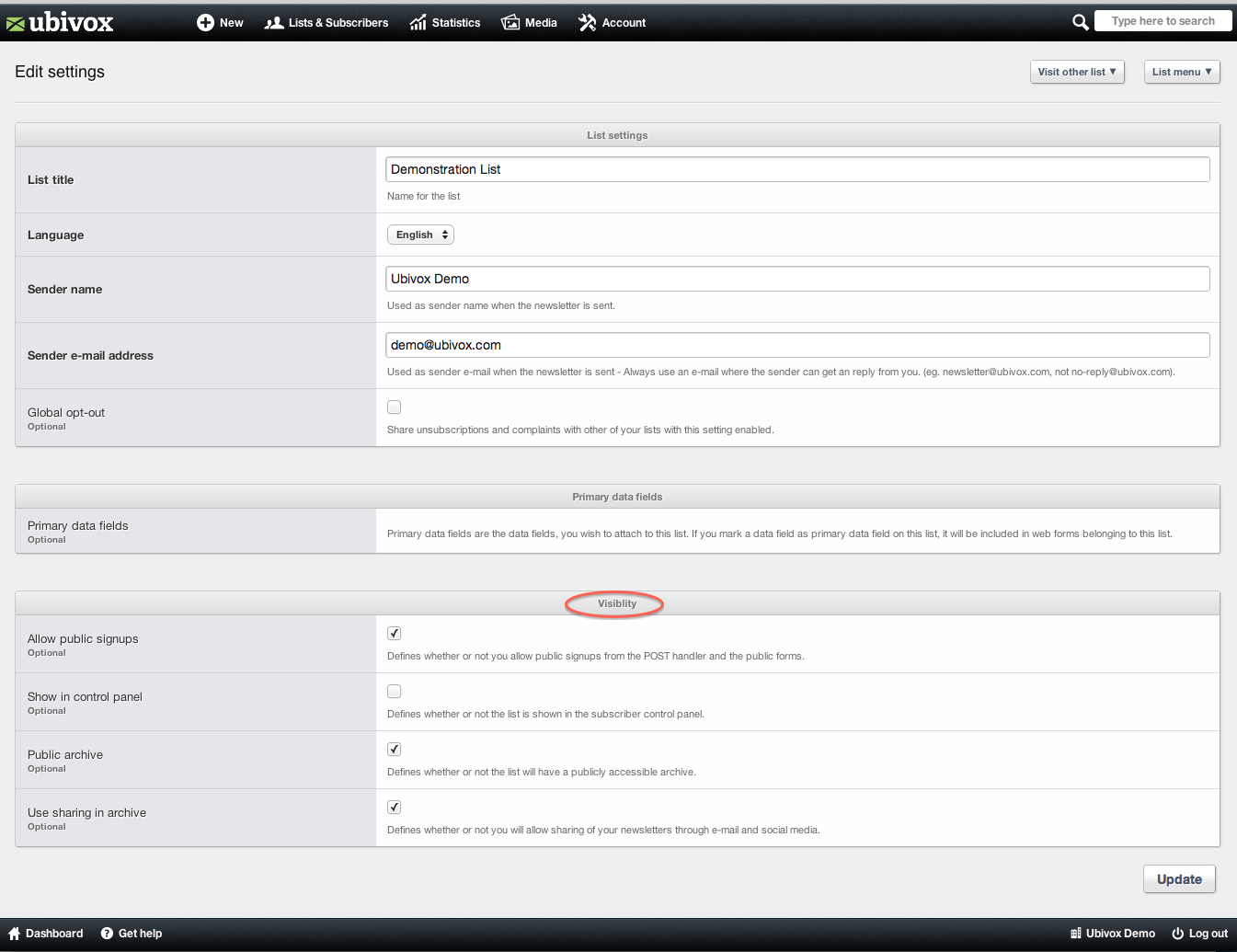Click the Ubivox Demo account link
The image size is (1237, 952).
1113,934
